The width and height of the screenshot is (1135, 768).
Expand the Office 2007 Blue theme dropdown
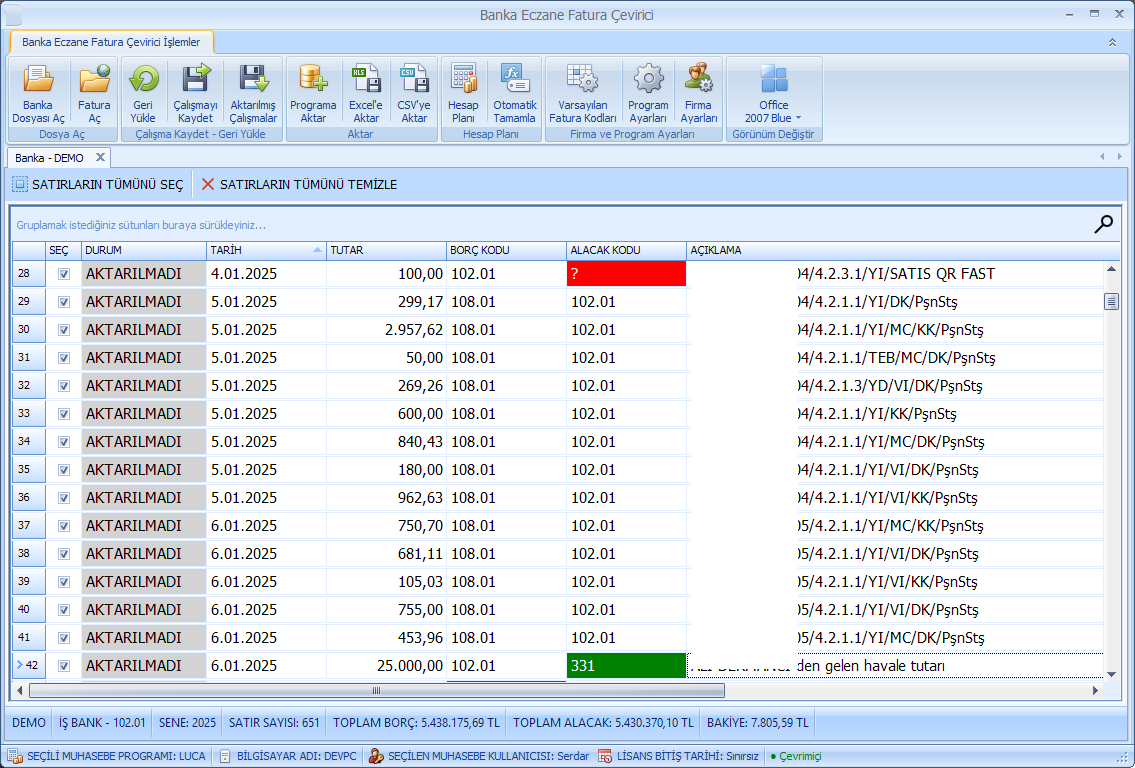click(x=798, y=118)
